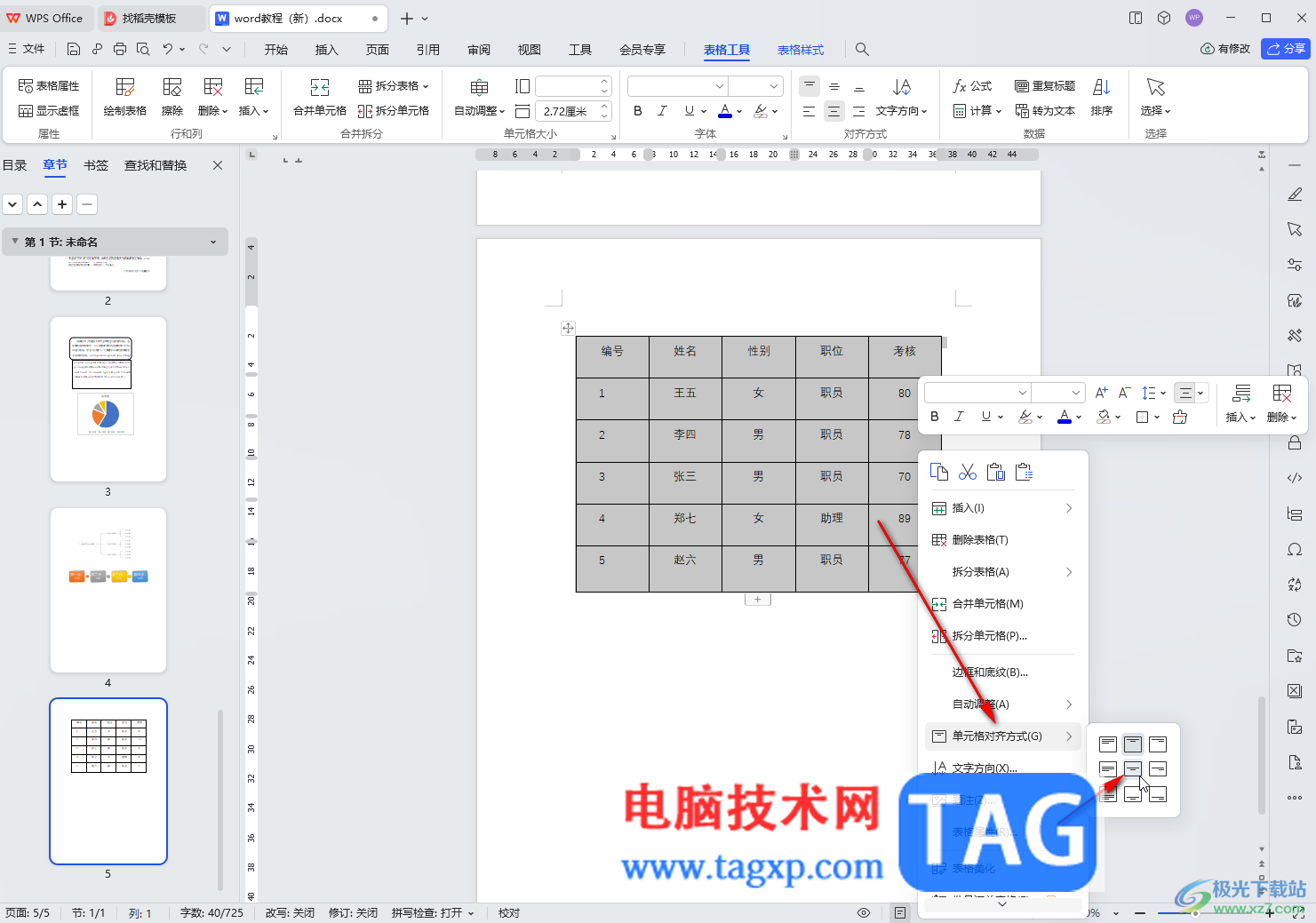Toggle spell check status in status bar
Image resolution: width=1316 pixels, height=923 pixels.
click(433, 912)
